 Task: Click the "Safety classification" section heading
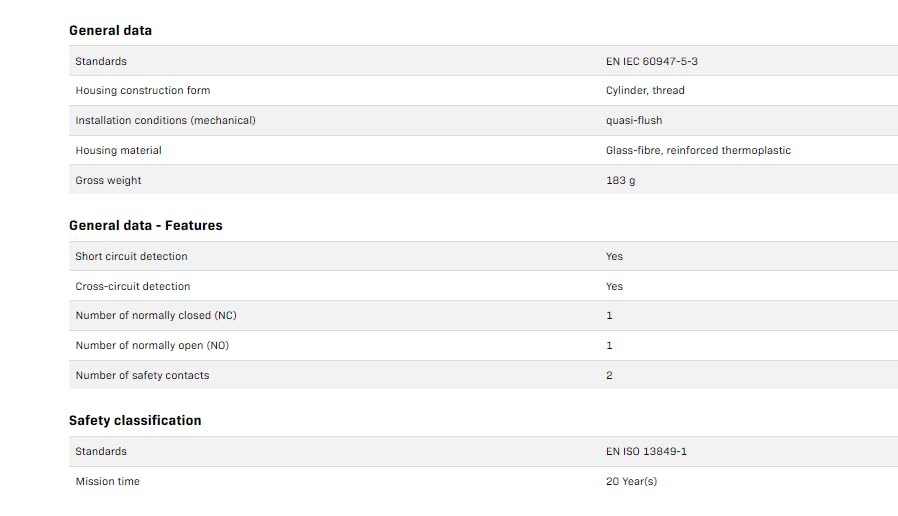point(135,420)
